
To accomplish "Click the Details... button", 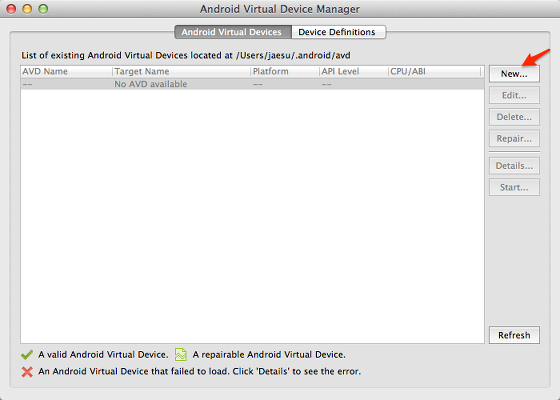I will pos(514,166).
